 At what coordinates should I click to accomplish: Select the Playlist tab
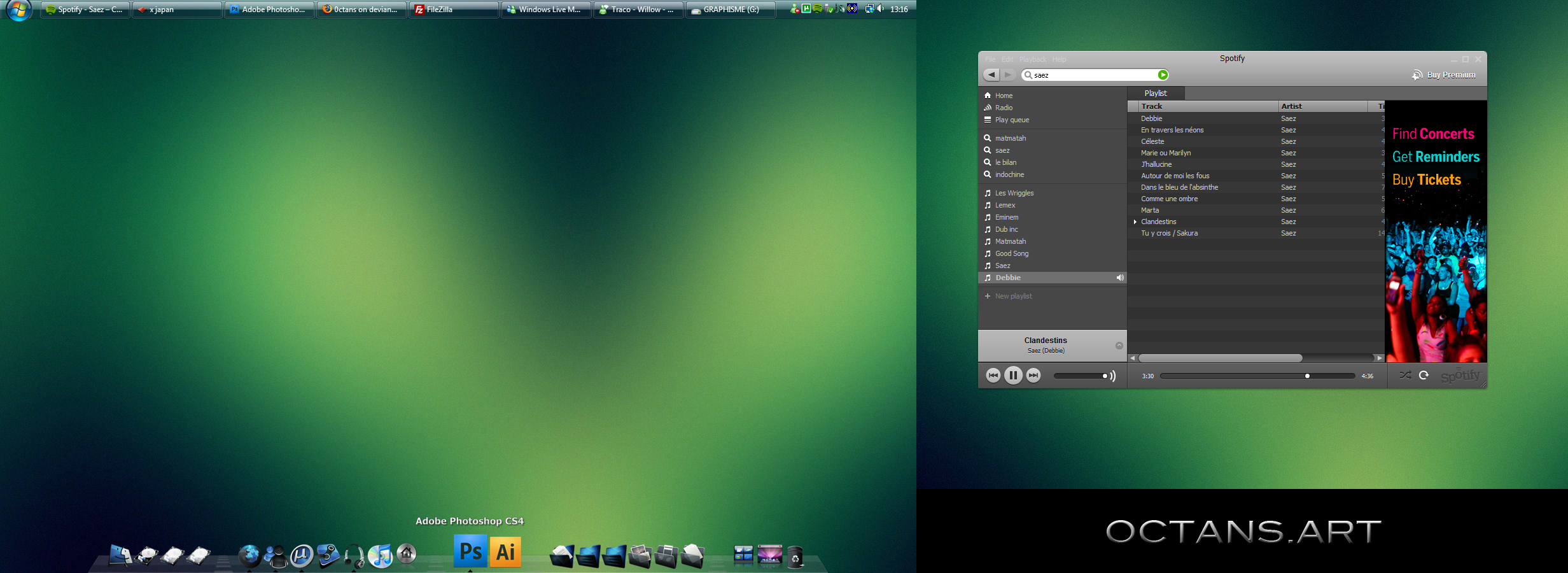point(1156,93)
